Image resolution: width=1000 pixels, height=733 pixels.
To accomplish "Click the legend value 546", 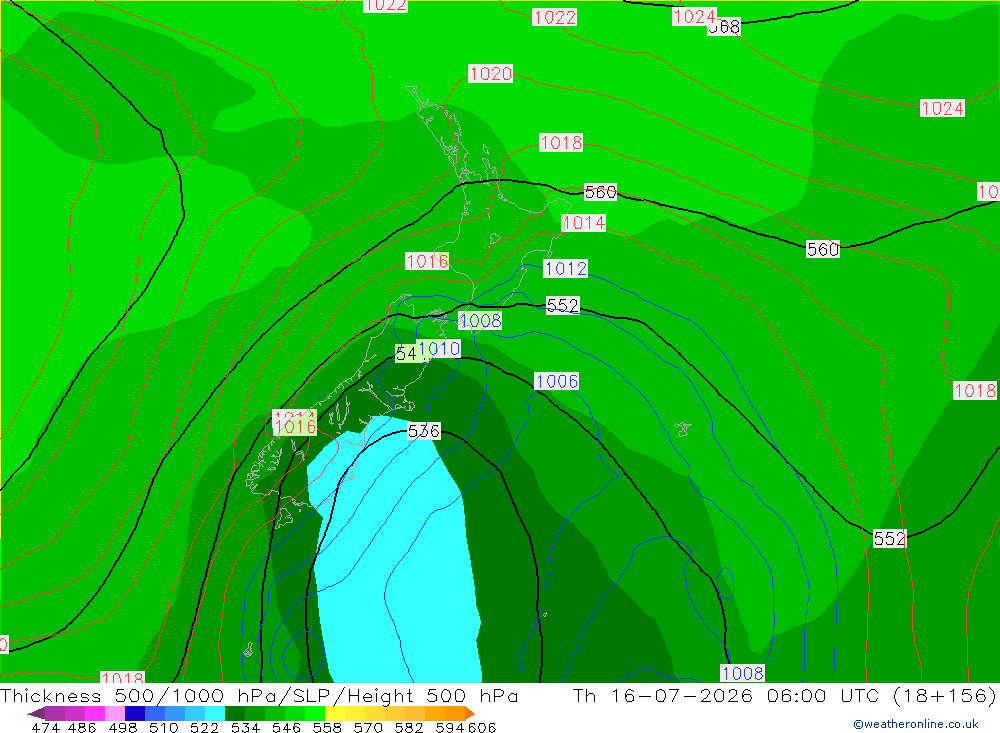I will point(286,727).
